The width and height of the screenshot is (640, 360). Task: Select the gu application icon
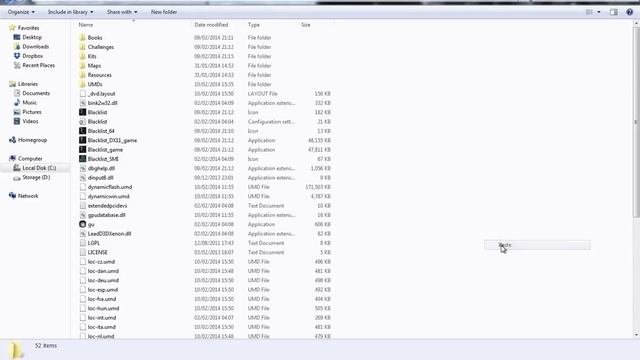[x=82, y=224]
